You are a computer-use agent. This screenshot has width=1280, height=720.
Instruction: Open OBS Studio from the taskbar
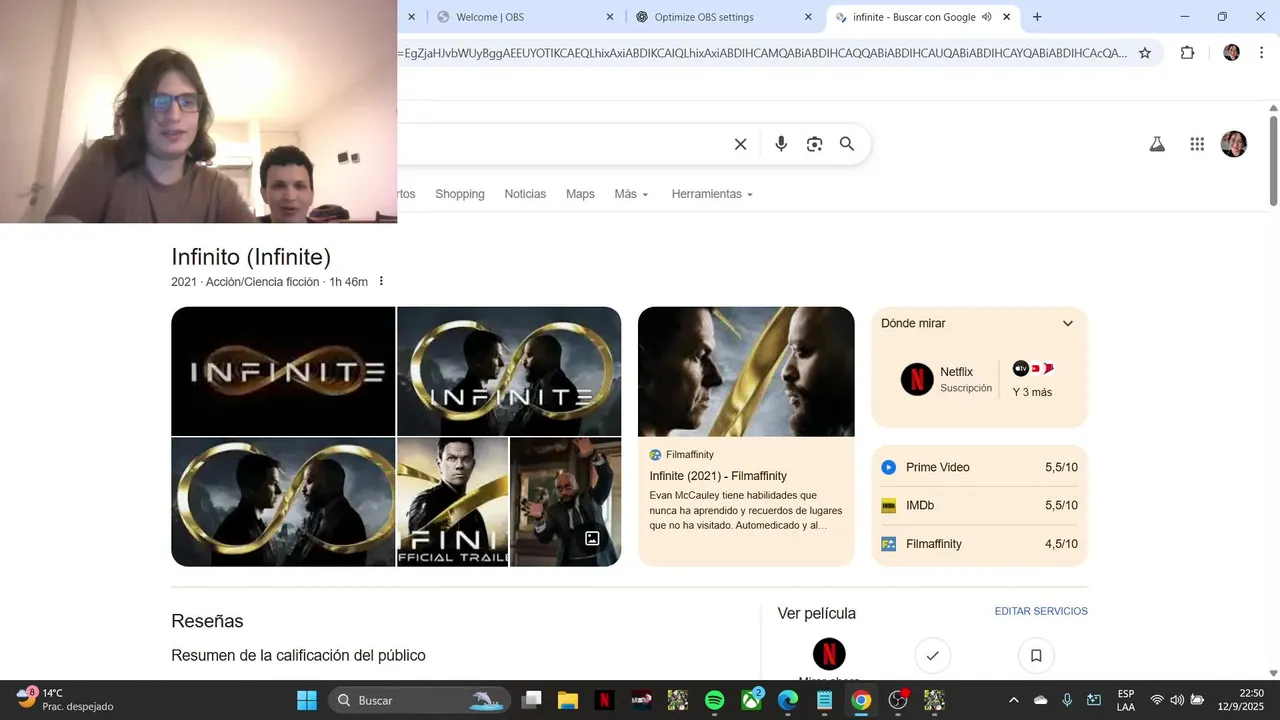(898, 700)
